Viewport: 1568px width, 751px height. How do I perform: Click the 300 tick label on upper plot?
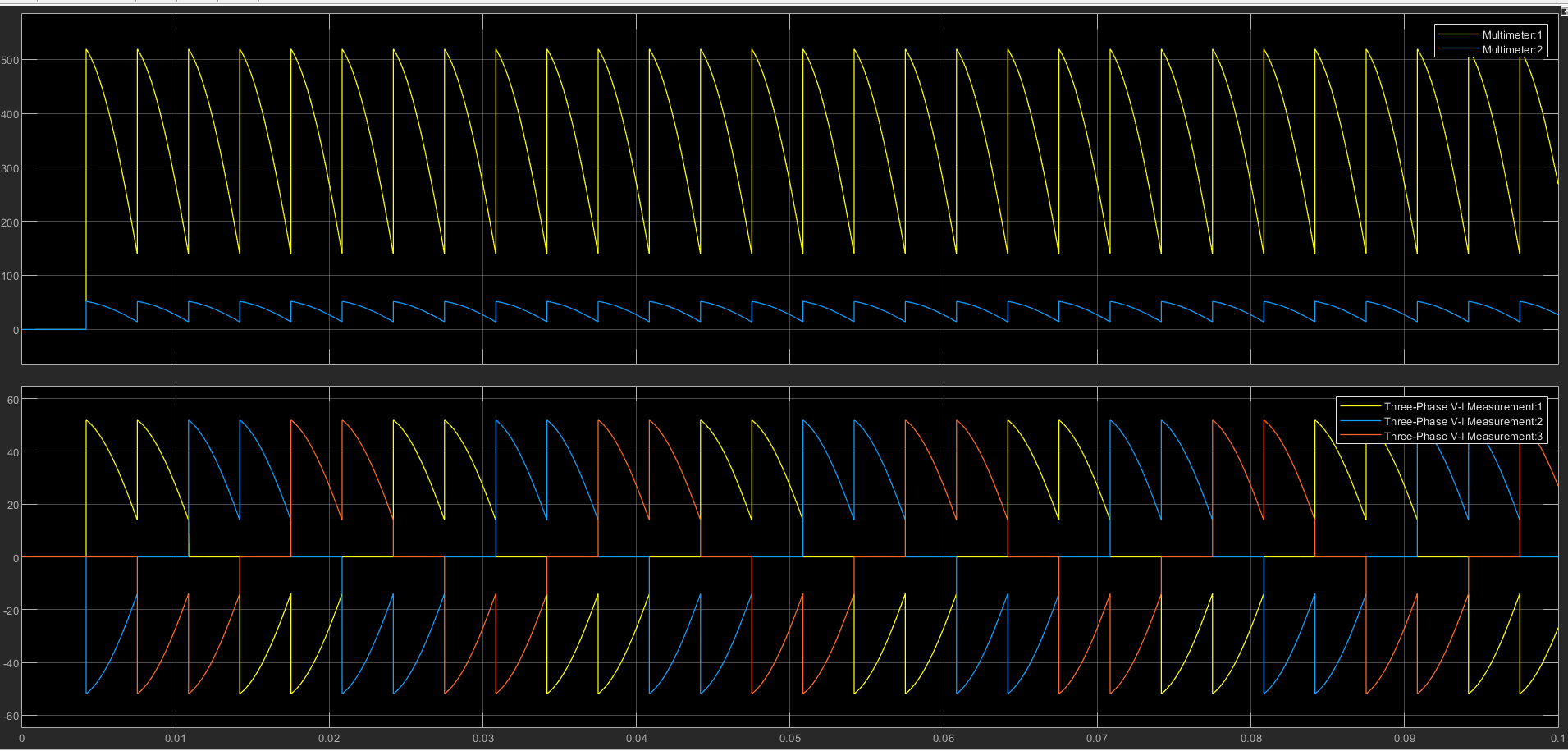pos(10,168)
